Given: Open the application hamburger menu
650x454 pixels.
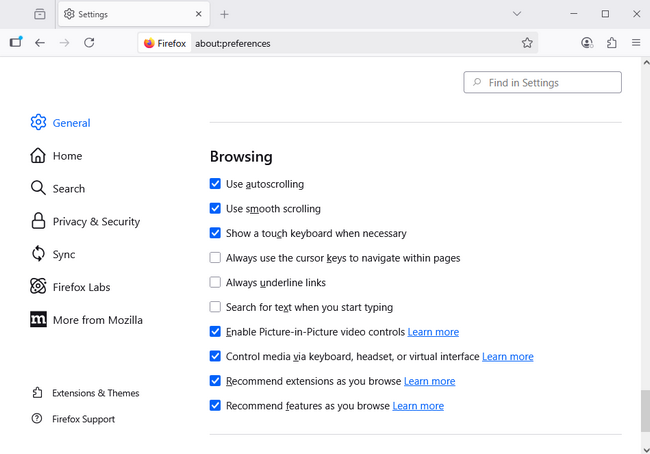Looking at the screenshot, I should coord(636,43).
